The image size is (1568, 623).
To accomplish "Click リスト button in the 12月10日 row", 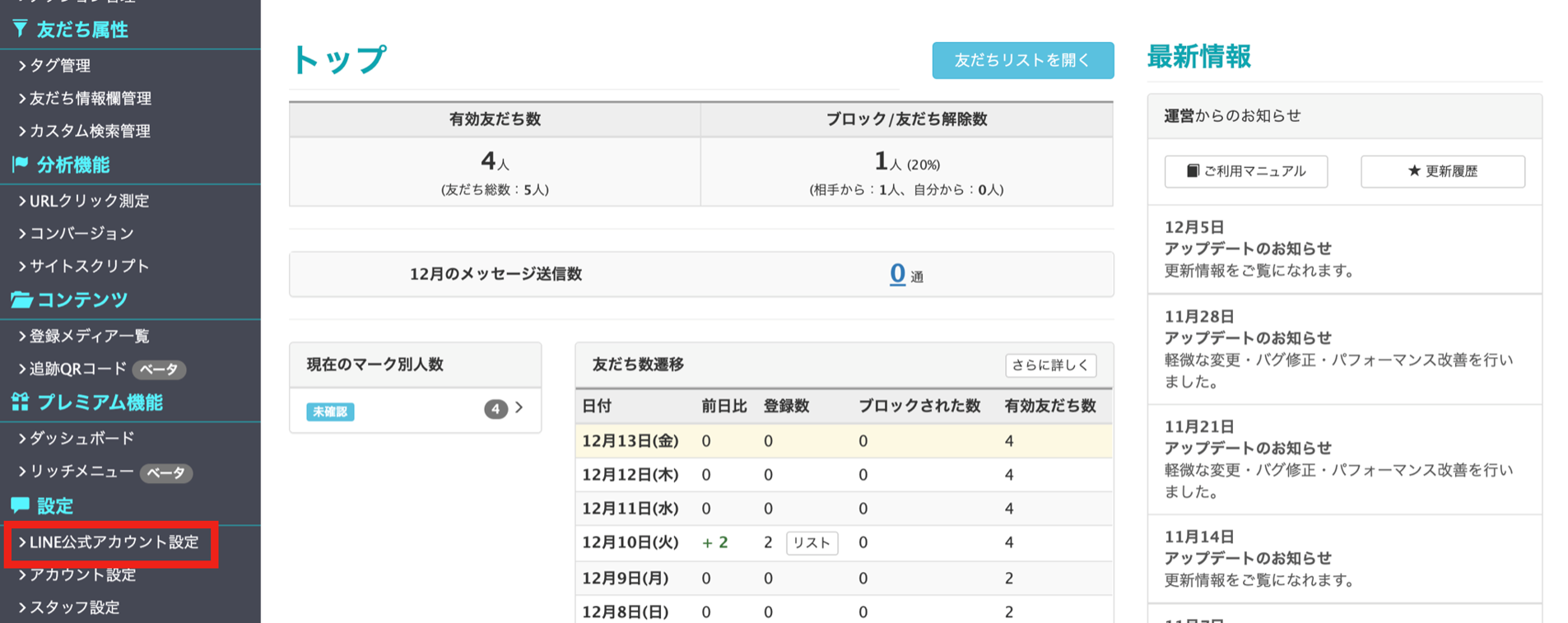I will tap(812, 543).
